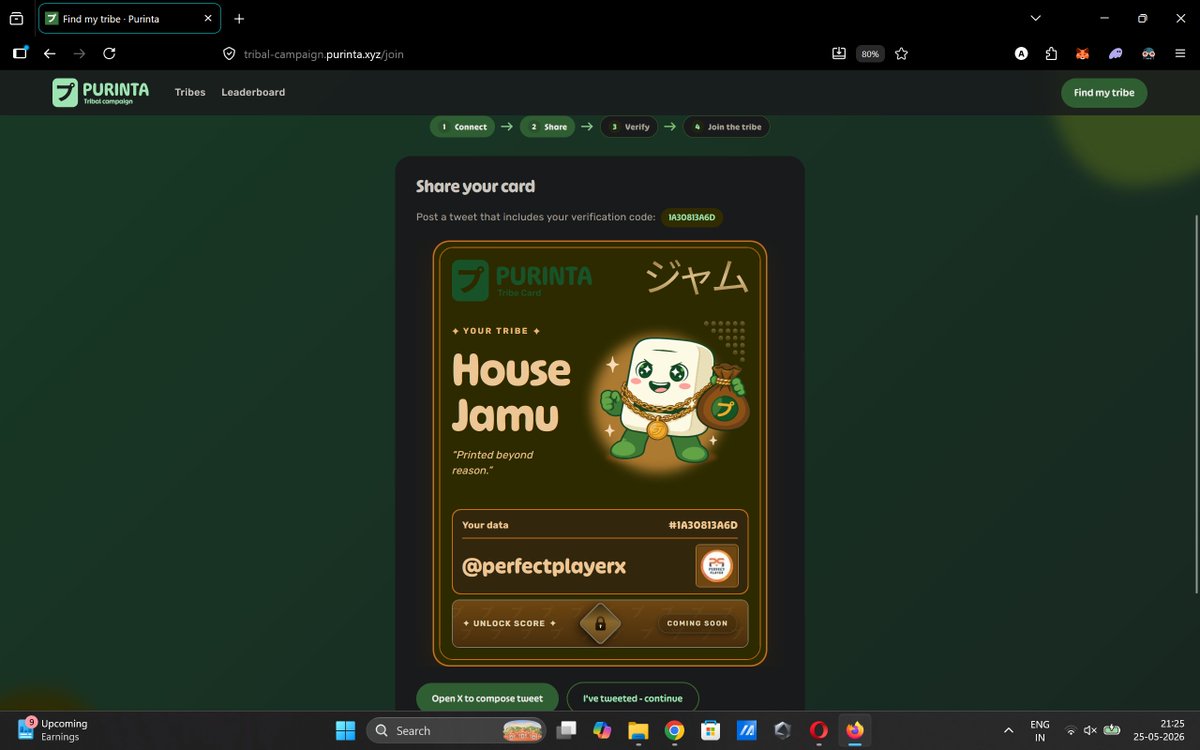Reset the 80% zoom level
Viewport: 1200px width, 750px height.
(x=870, y=54)
